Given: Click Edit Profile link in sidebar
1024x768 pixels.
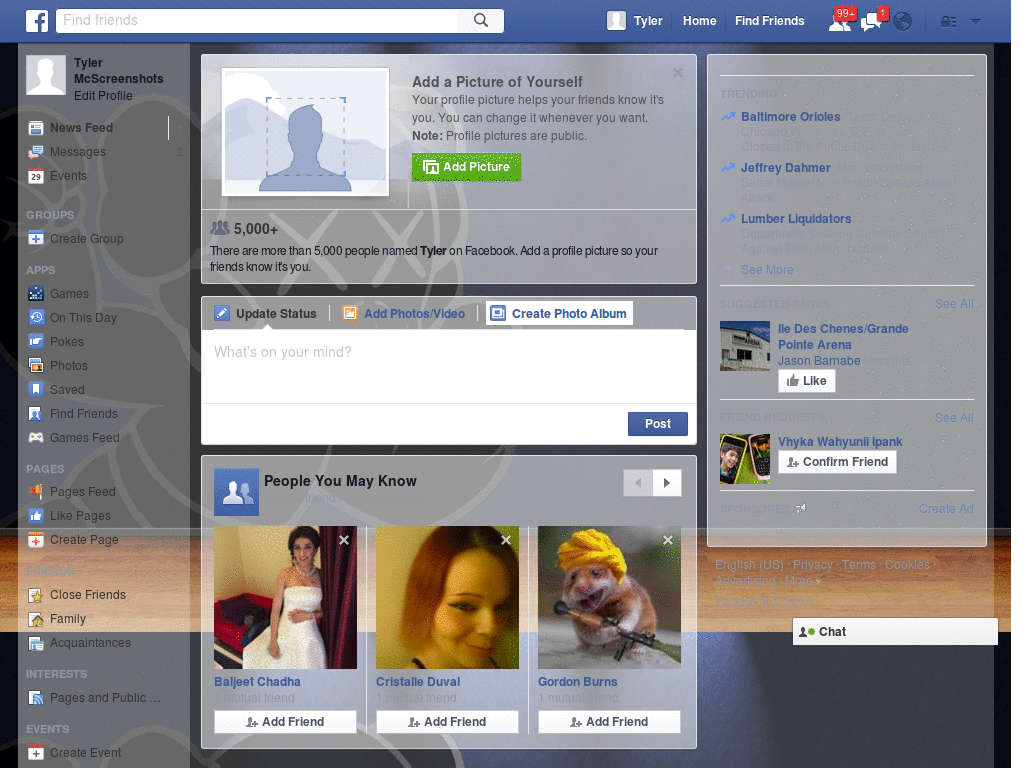Looking at the screenshot, I should [103, 95].
